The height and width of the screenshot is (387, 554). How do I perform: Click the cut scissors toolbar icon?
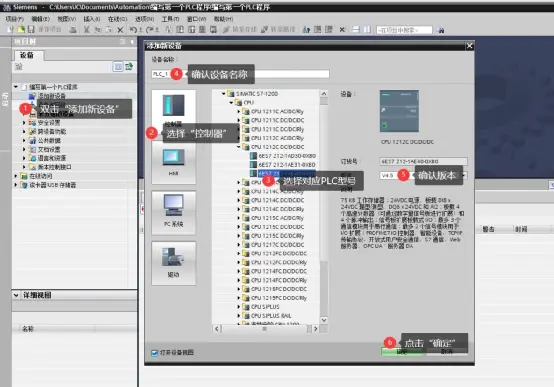87,30
